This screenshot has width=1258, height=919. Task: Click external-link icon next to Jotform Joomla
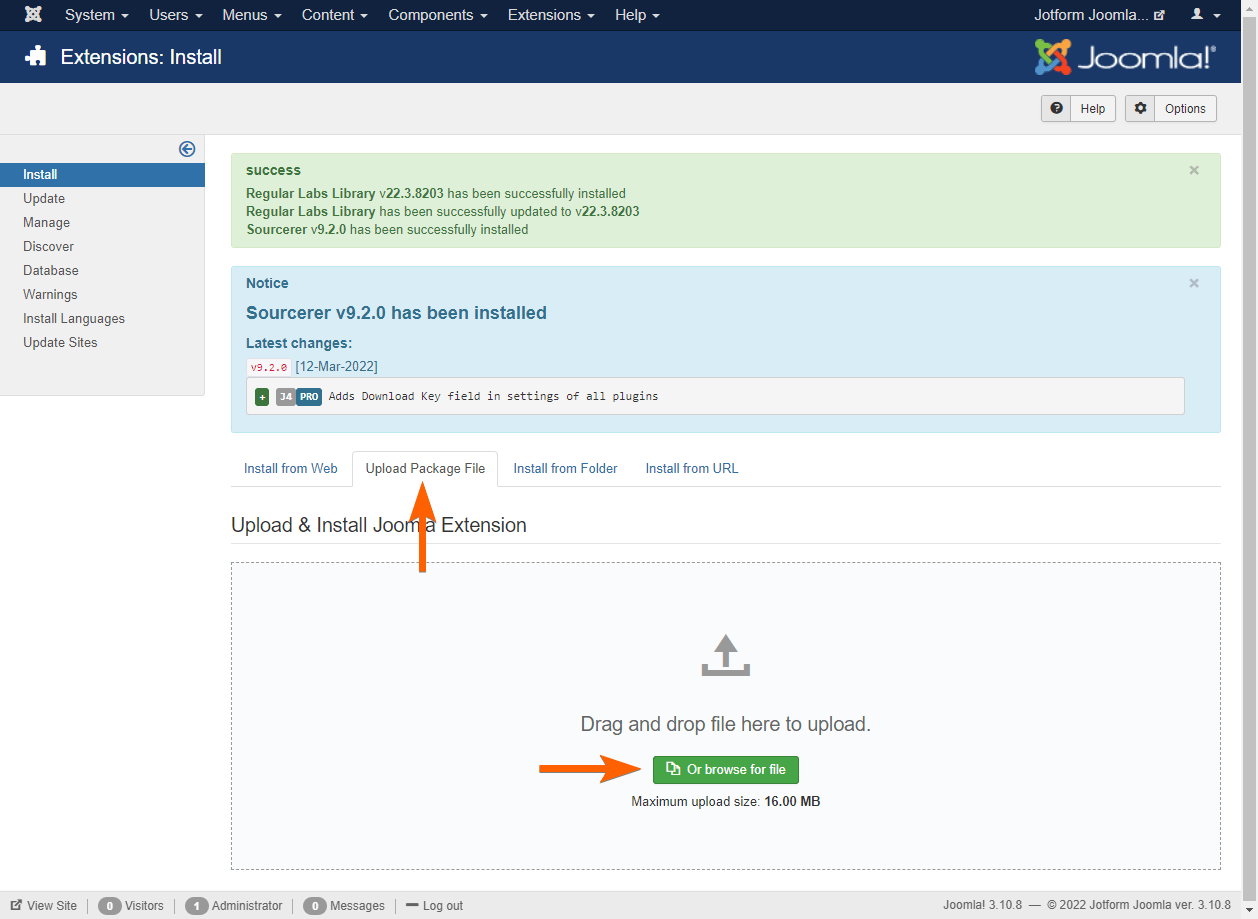click(x=1158, y=14)
